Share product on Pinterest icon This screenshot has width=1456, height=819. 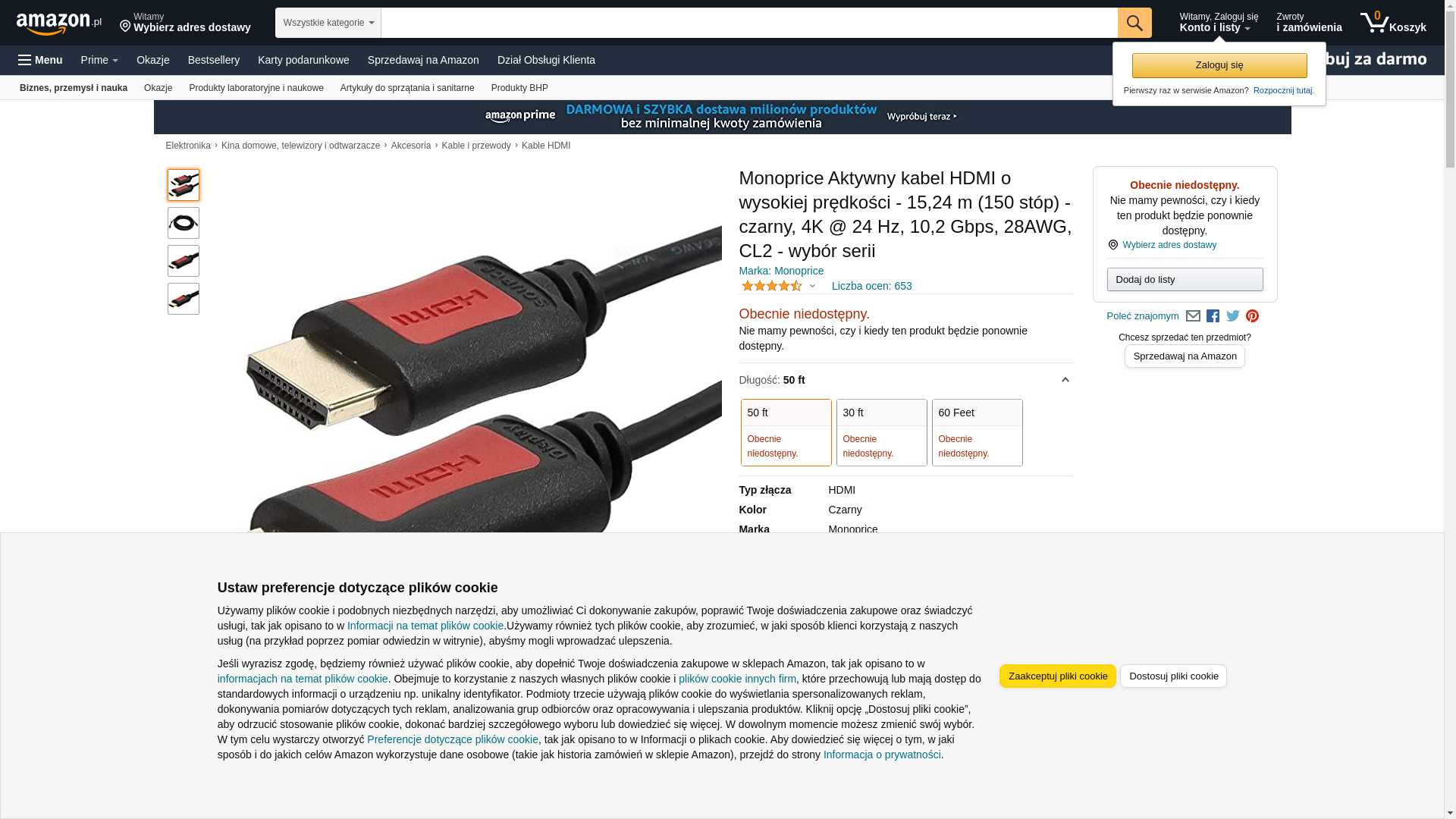(1252, 316)
